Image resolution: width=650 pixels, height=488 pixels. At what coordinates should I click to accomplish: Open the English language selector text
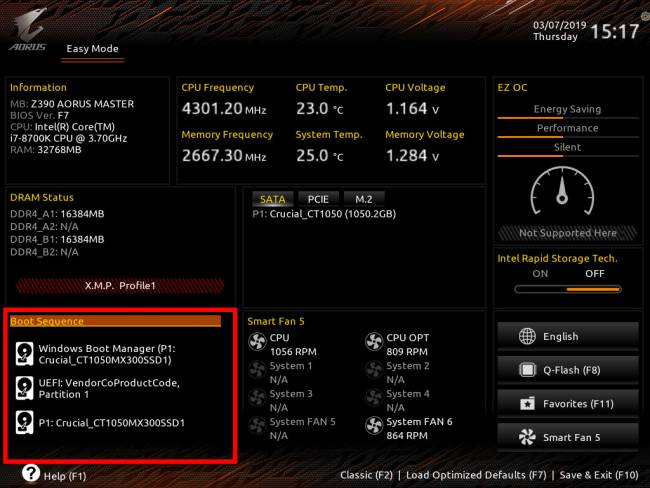pos(560,336)
